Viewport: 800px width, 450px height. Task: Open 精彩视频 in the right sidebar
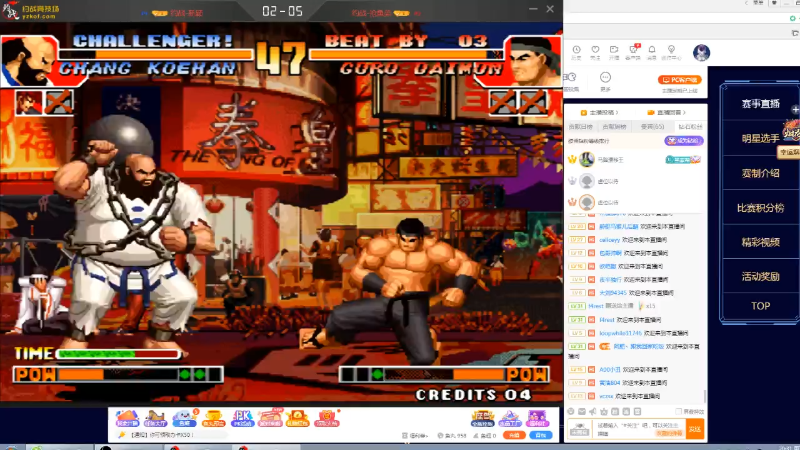click(x=760, y=242)
